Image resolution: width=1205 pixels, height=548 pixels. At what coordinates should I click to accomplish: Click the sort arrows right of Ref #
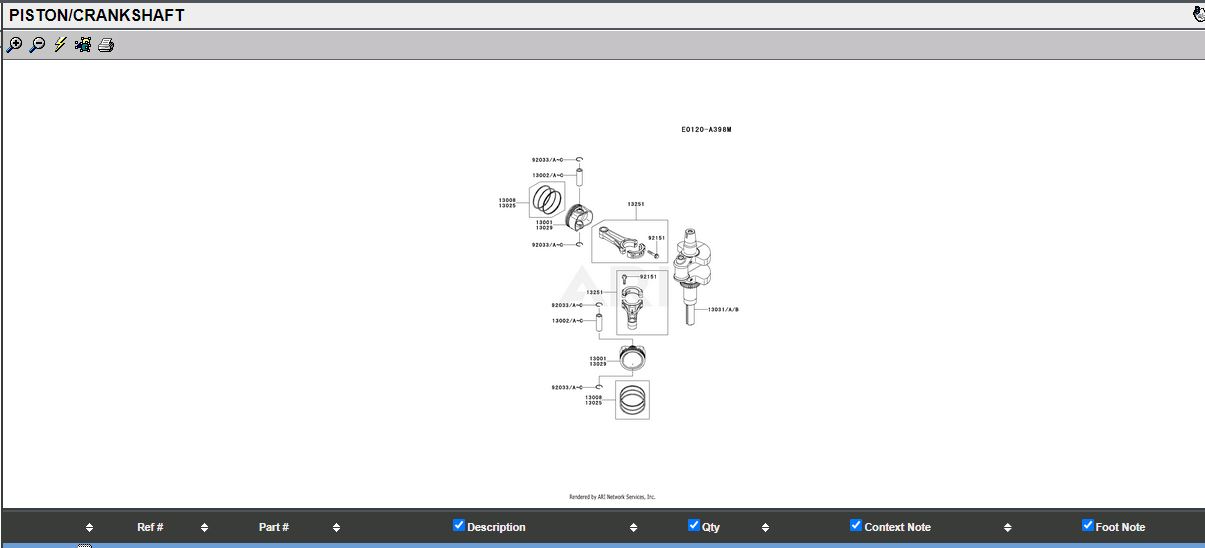pyautogui.click(x=204, y=528)
